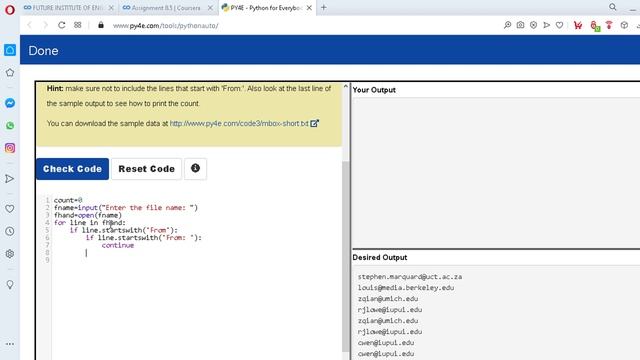Click code line with 'Enter the file name'

coord(126,207)
